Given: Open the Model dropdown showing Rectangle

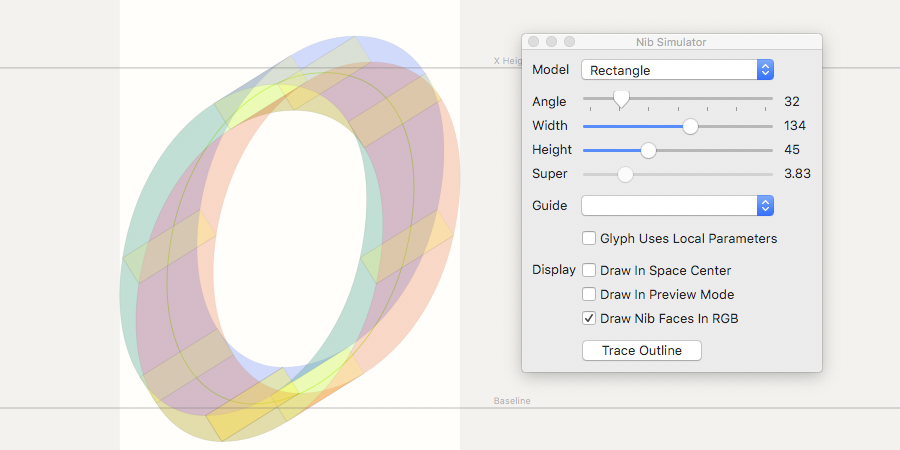Looking at the screenshot, I should 677,70.
